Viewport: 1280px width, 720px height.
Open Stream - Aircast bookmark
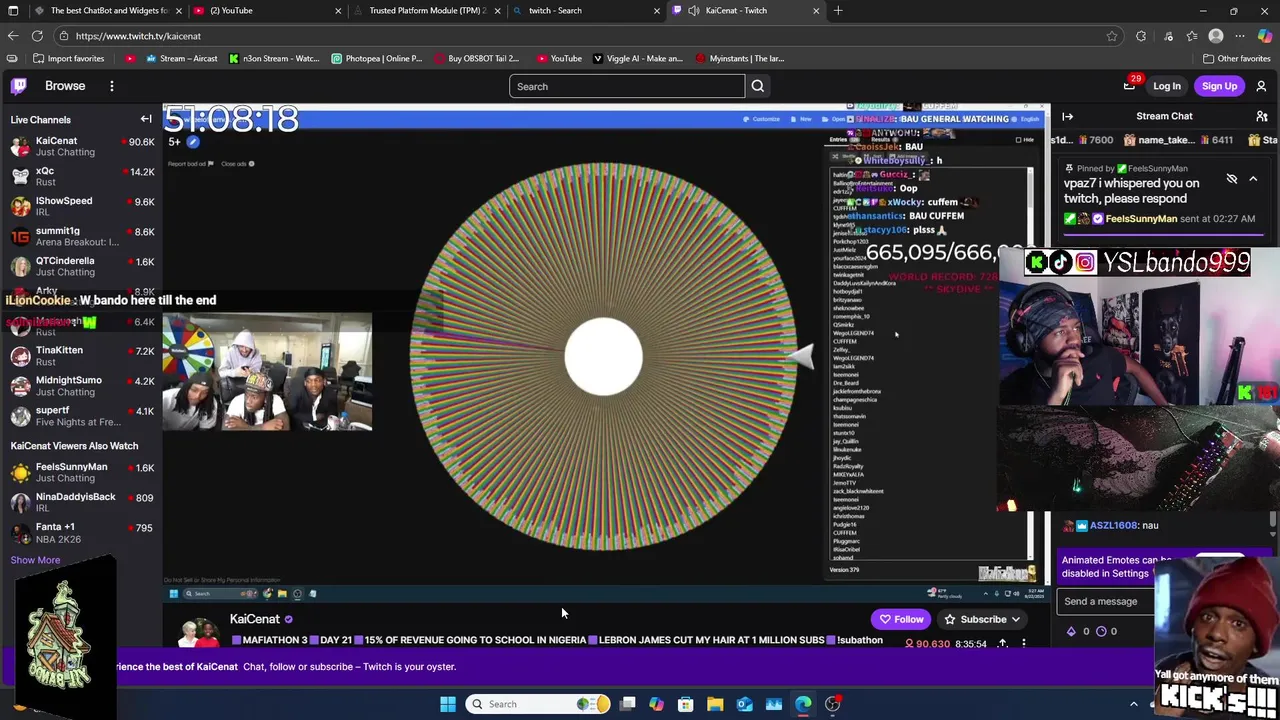coord(181,58)
